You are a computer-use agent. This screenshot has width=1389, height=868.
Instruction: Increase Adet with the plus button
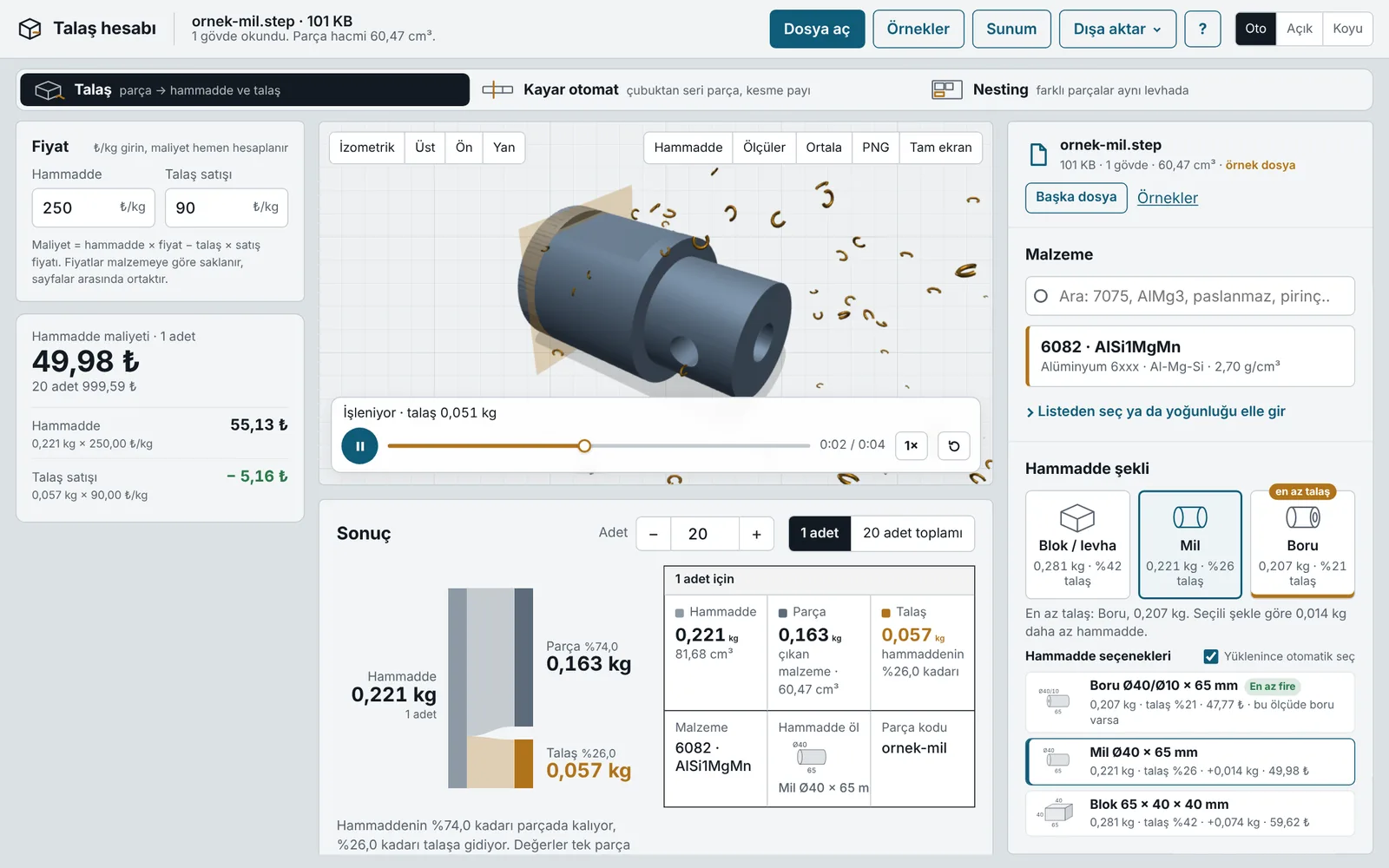756,534
